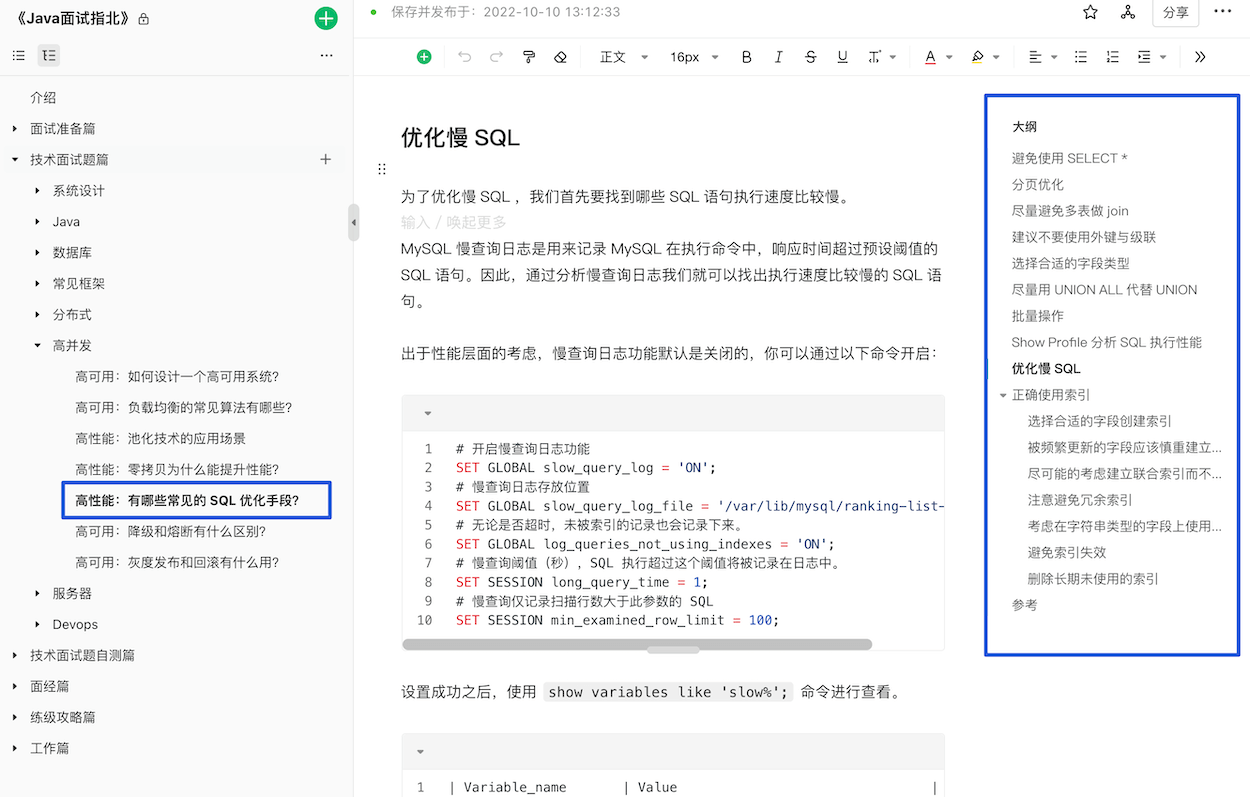
Task: Open the 介绍 chapter
Action: point(42,97)
